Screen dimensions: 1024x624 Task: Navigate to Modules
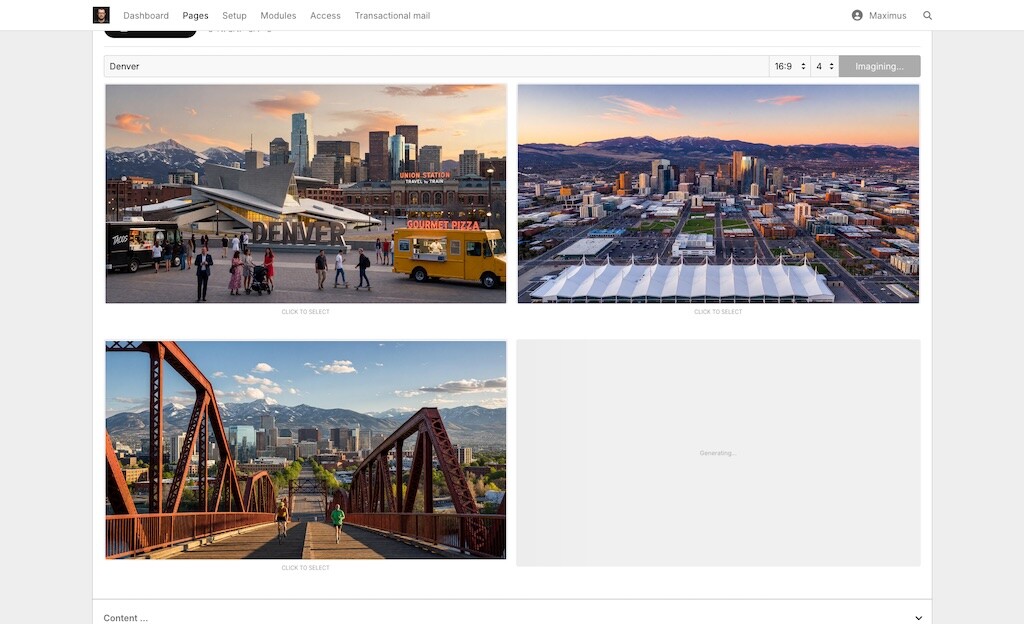pos(278,16)
